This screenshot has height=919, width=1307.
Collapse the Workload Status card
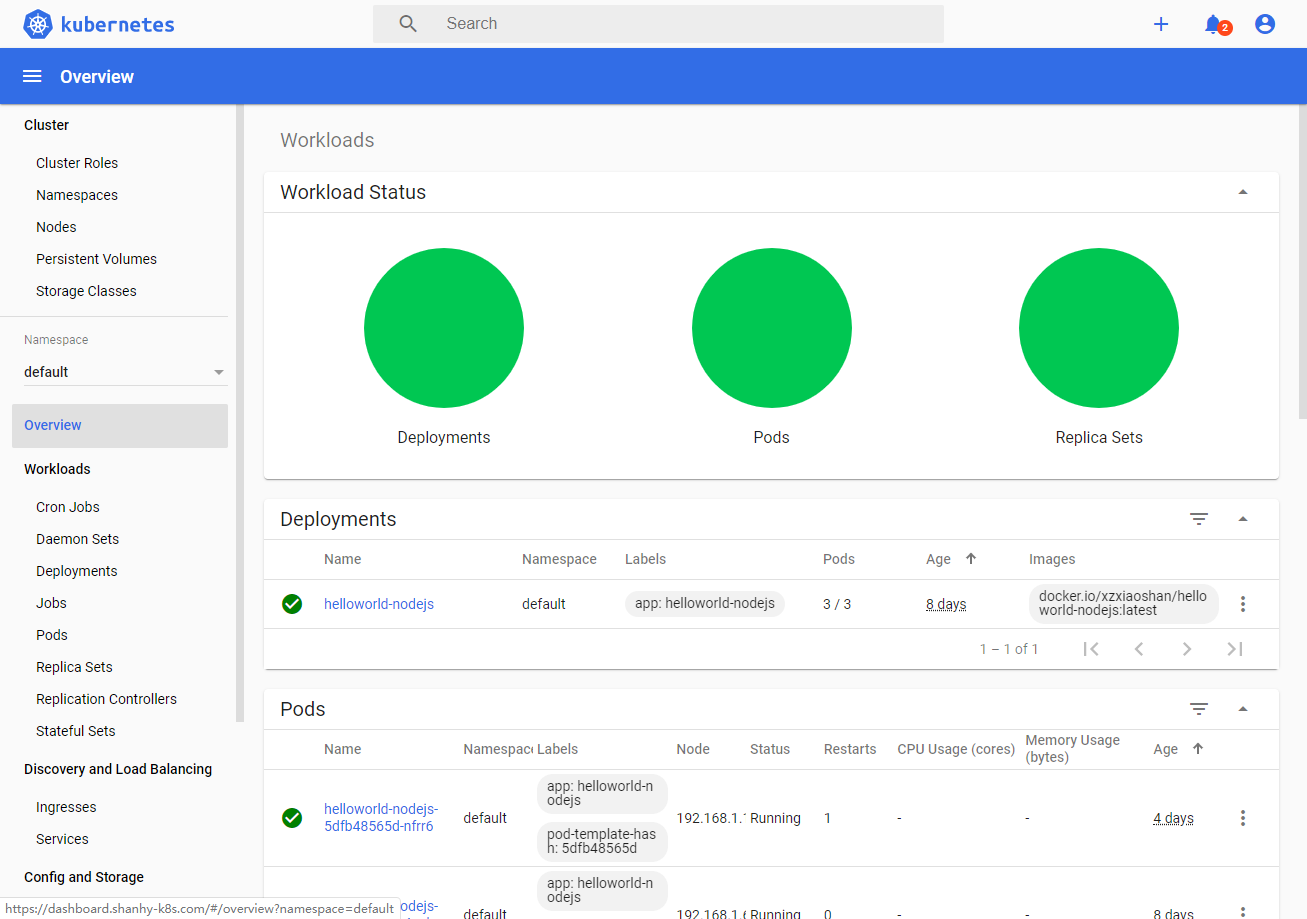click(x=1243, y=192)
